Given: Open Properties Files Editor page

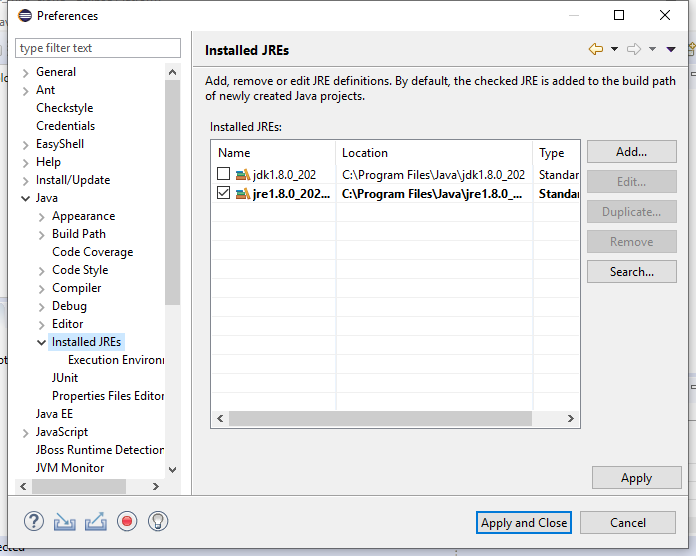Looking at the screenshot, I should coord(108,396).
